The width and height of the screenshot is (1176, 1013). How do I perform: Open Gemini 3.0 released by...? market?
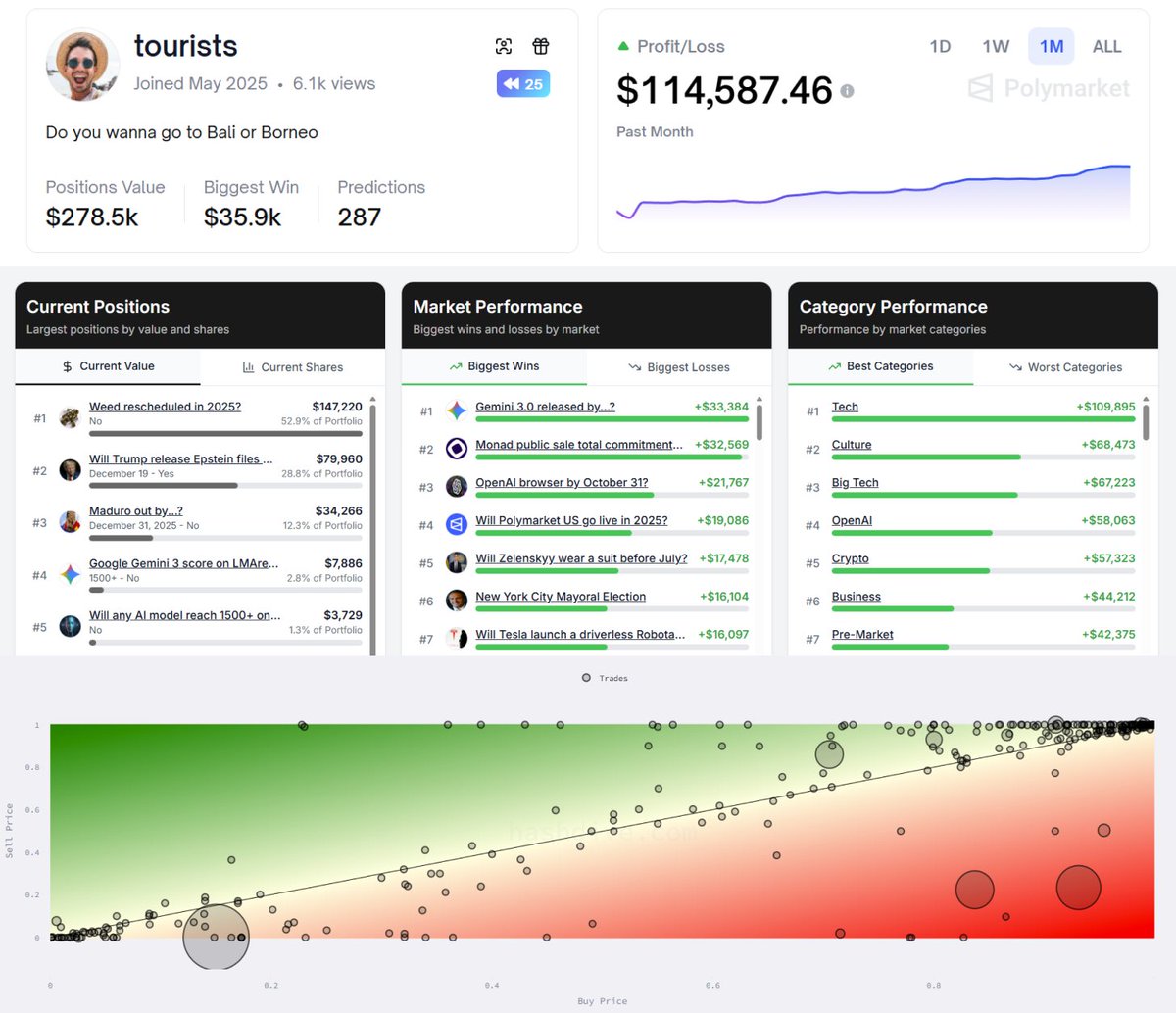click(545, 407)
